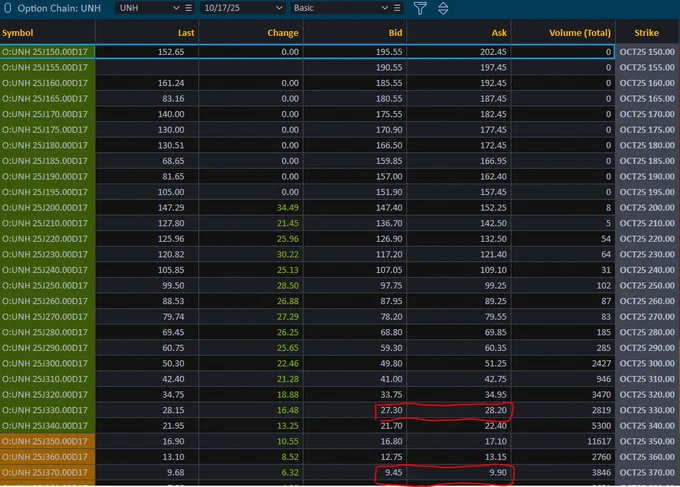Screen dimensions: 680x487
Task: Click Last value 152.65
Action: click(x=171, y=52)
